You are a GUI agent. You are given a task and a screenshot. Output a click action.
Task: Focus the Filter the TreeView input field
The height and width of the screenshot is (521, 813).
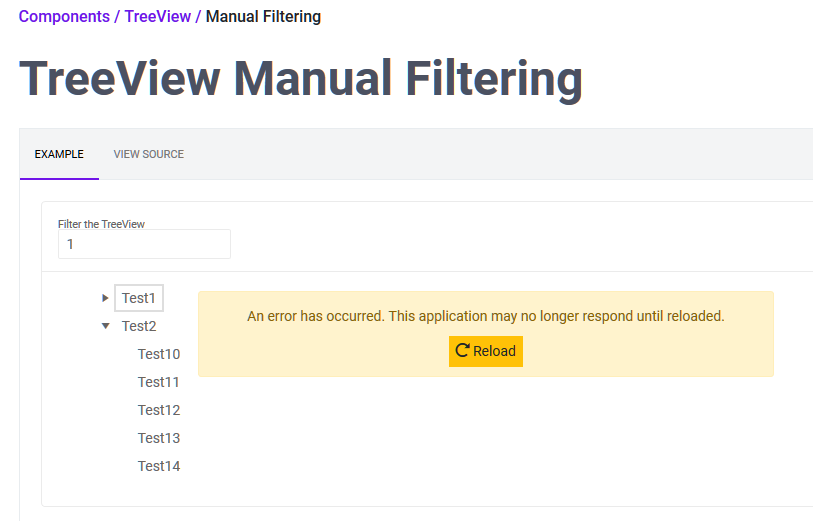pos(144,244)
